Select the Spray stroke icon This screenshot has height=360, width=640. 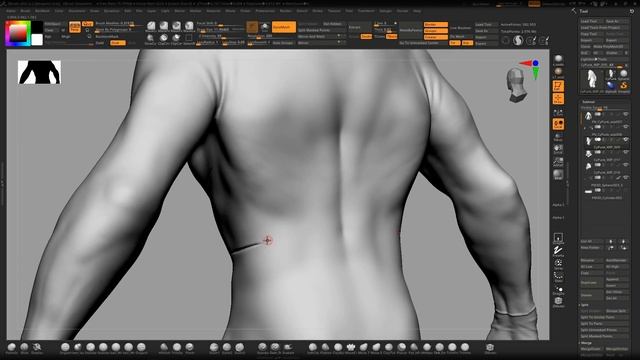coord(558,264)
